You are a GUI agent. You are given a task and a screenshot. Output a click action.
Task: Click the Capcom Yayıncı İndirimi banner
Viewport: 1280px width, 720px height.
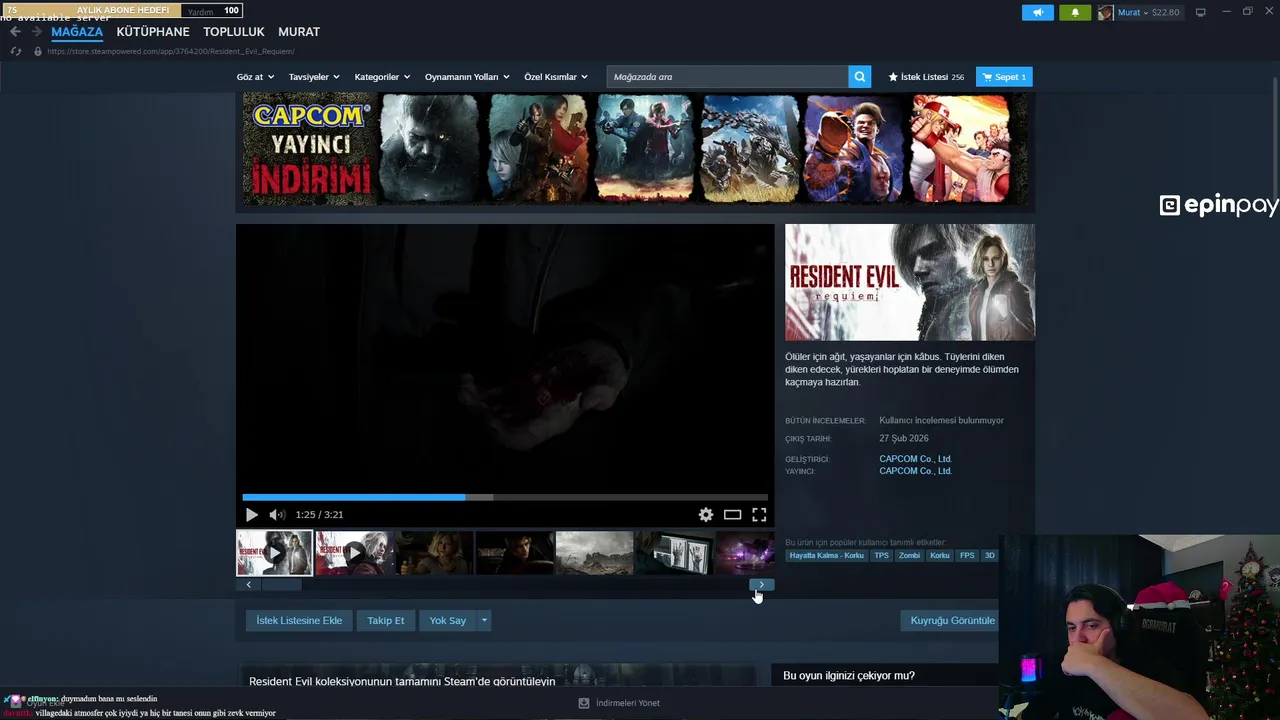pyautogui.click(x=635, y=149)
